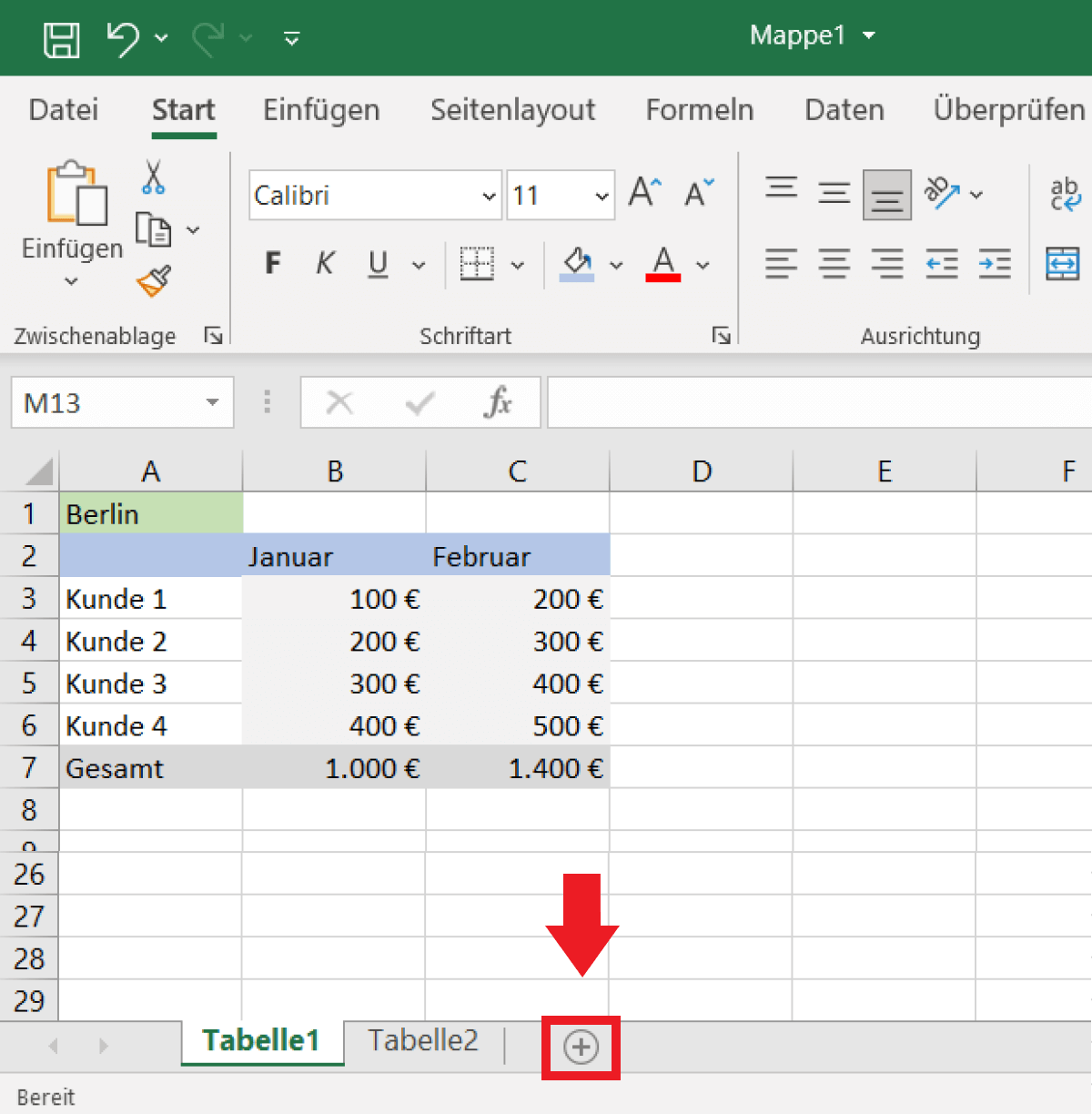The image size is (1092, 1114).
Task: Select Top Align icon
Action: [x=781, y=188]
